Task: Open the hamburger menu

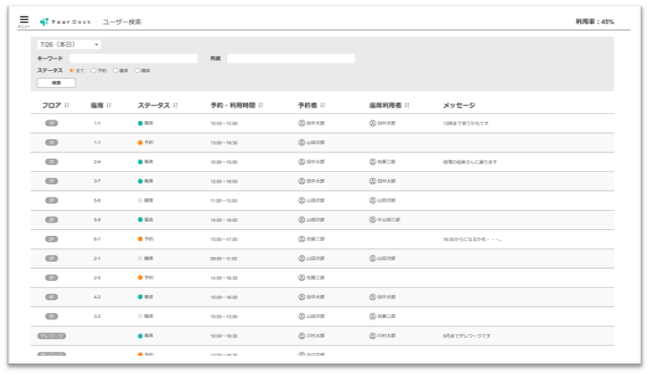Action: tap(24, 20)
